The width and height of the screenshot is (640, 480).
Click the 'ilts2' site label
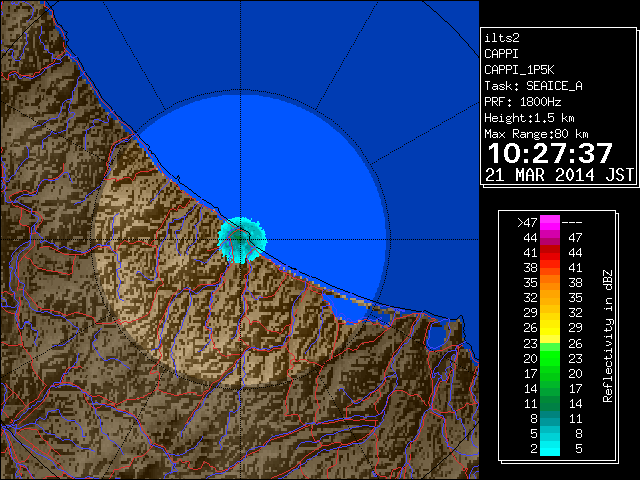(502, 38)
